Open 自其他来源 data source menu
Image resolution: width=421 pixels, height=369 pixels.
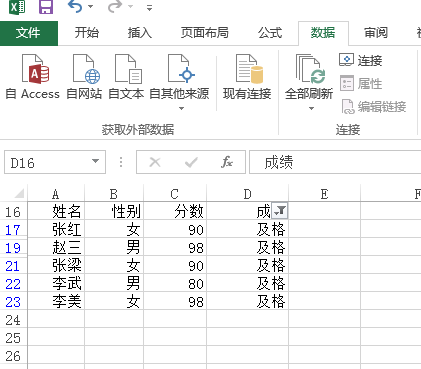point(179,83)
